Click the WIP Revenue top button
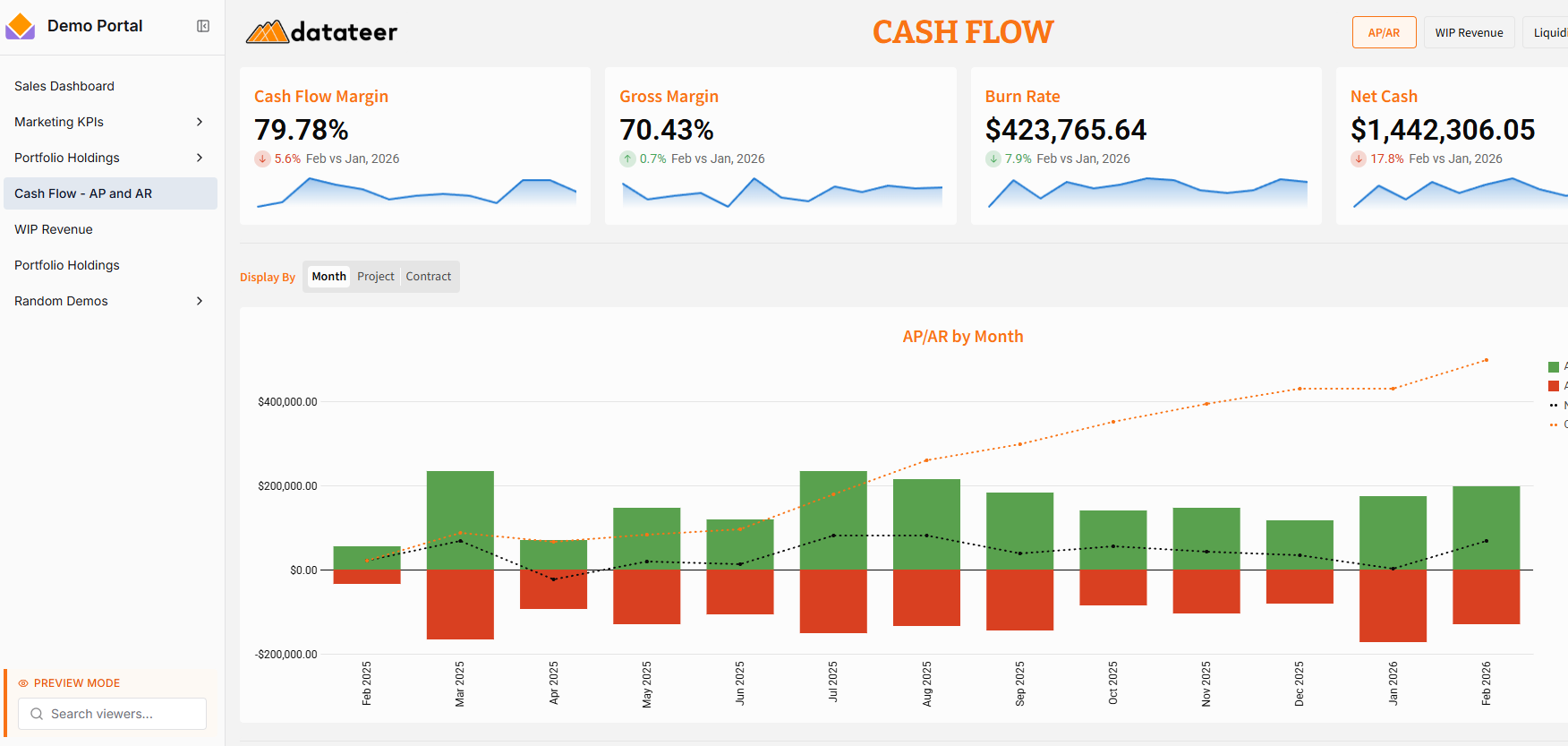Image resolution: width=1568 pixels, height=746 pixels. pyautogui.click(x=1469, y=32)
